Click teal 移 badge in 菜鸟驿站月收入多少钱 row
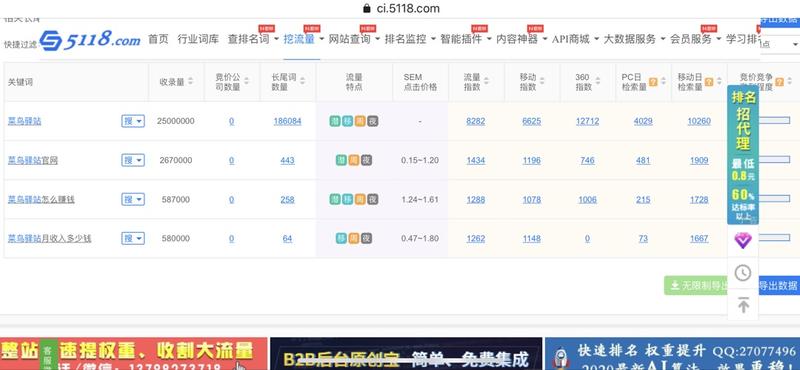The width and height of the screenshot is (800, 370). [x=341, y=238]
